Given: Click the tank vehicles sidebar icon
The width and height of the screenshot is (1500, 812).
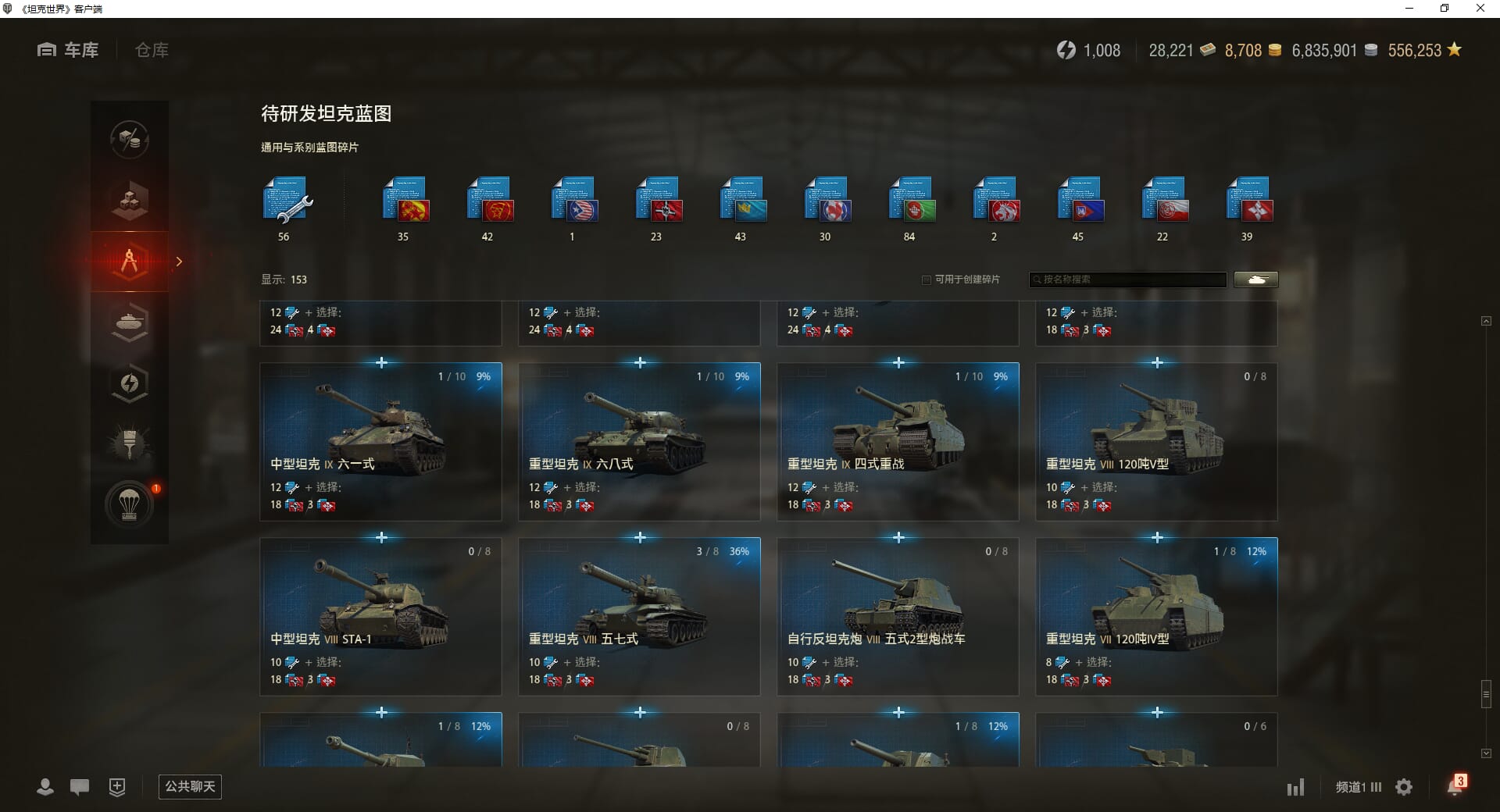Looking at the screenshot, I should (130, 322).
